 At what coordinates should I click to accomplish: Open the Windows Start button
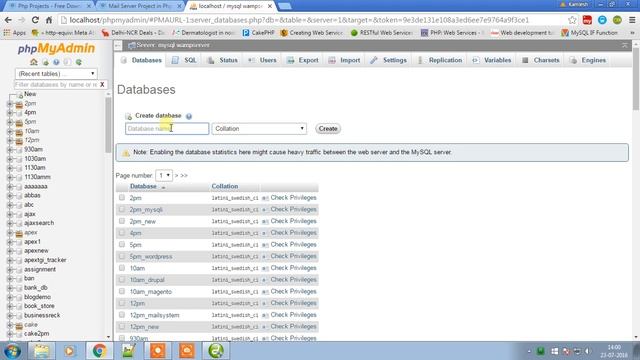tap(13, 351)
